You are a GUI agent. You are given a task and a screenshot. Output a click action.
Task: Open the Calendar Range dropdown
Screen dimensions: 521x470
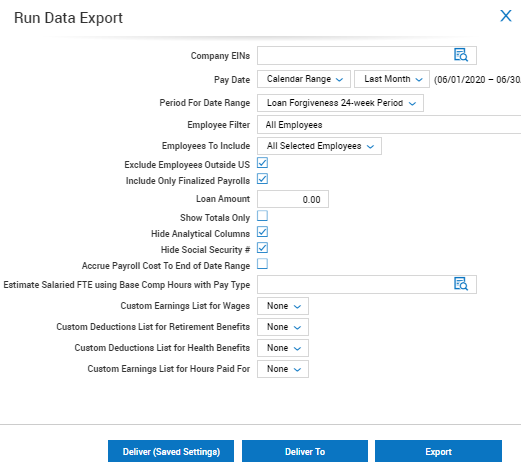click(304, 79)
